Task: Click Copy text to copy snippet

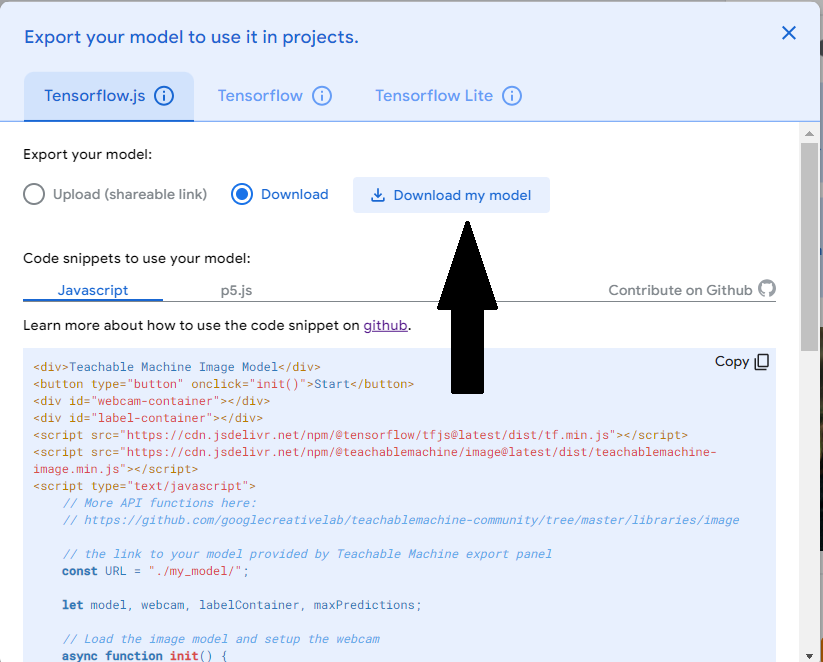Action: tap(732, 362)
